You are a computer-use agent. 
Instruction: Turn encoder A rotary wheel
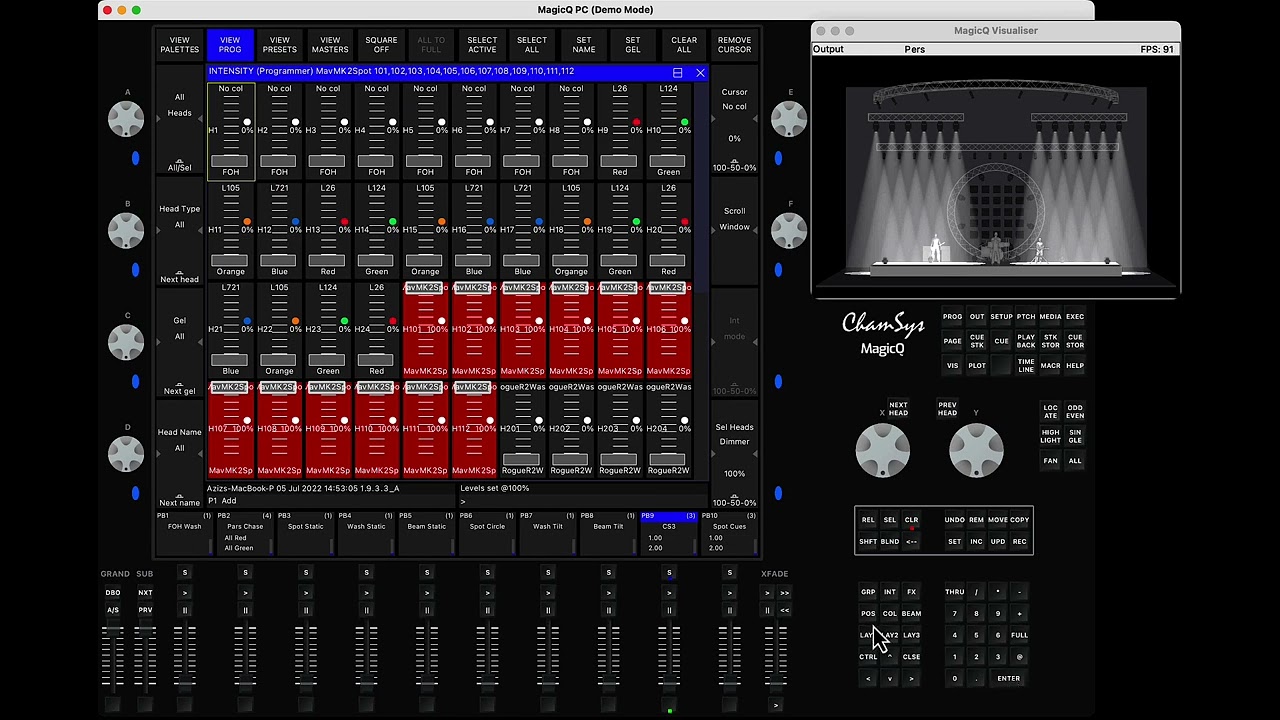[126, 118]
